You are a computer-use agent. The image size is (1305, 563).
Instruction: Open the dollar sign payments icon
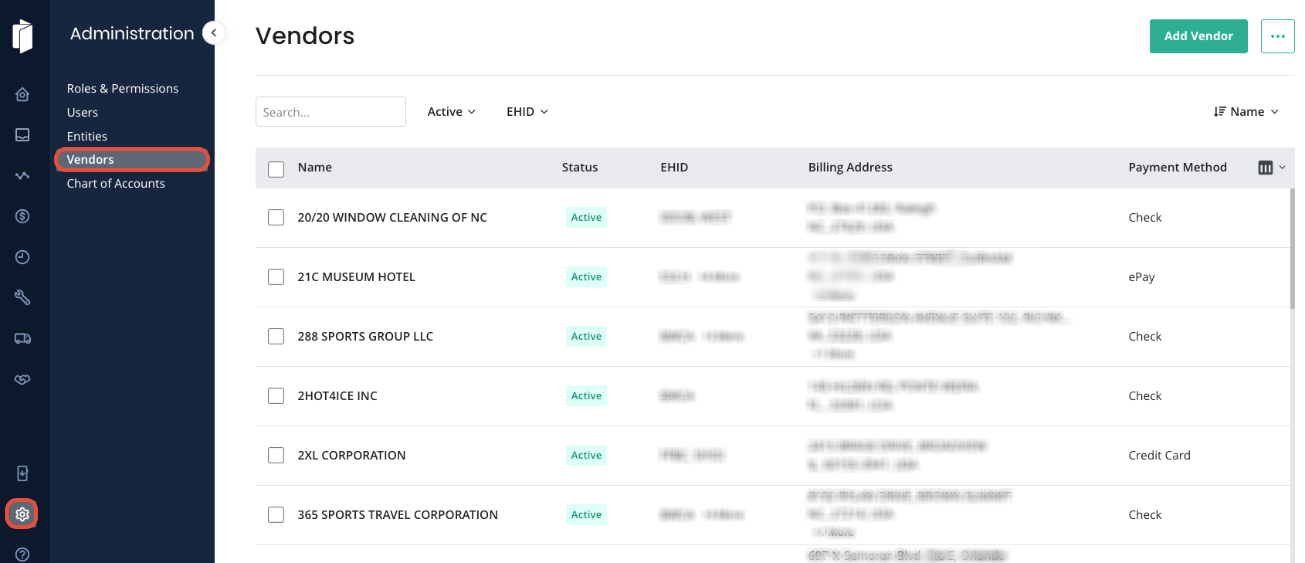22,216
